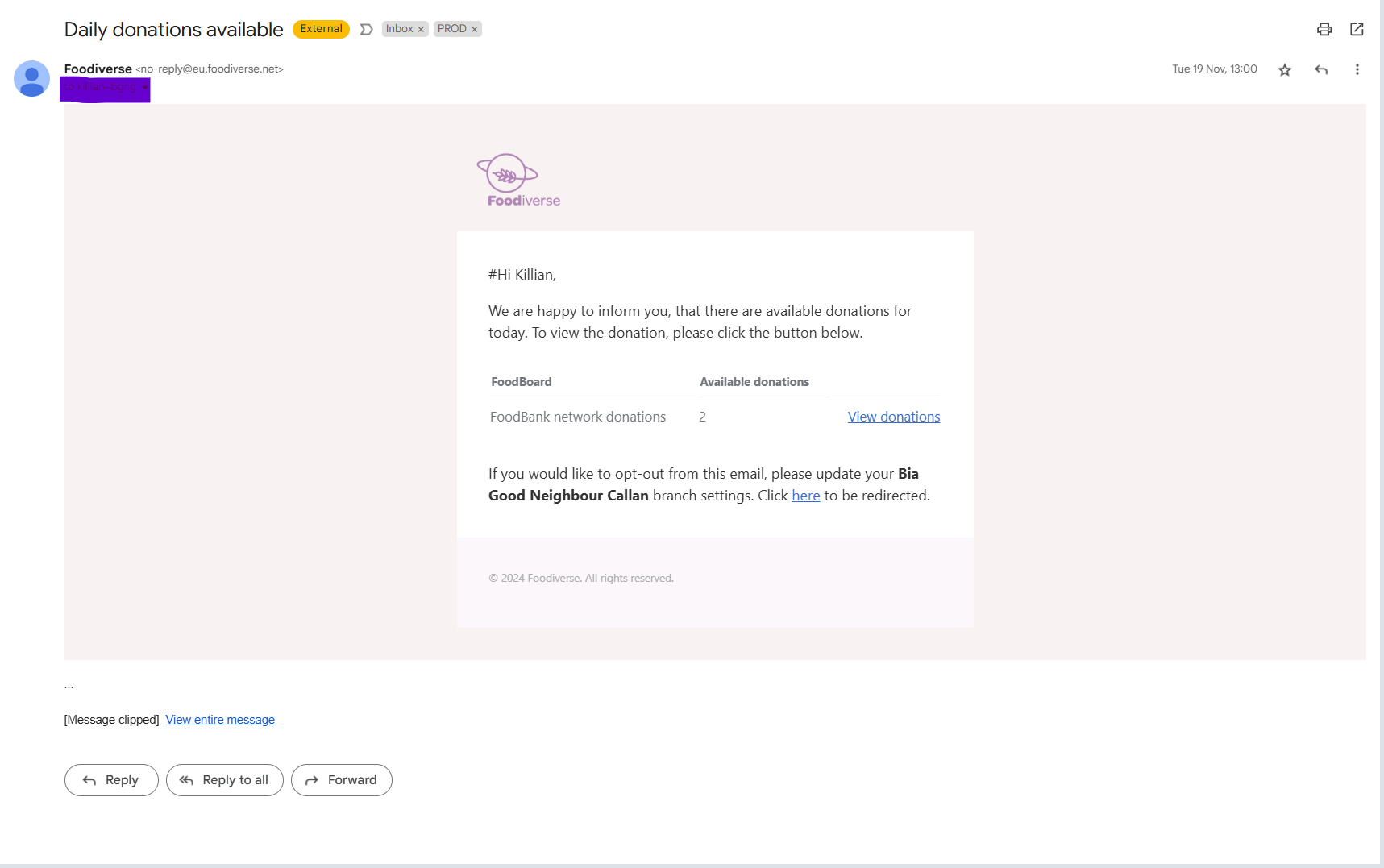Star the Foodiverse message

(1285, 70)
